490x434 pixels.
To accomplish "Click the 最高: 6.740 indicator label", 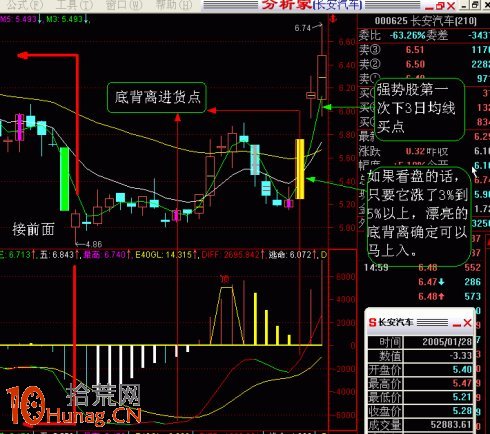I will pyautogui.click(x=107, y=255).
